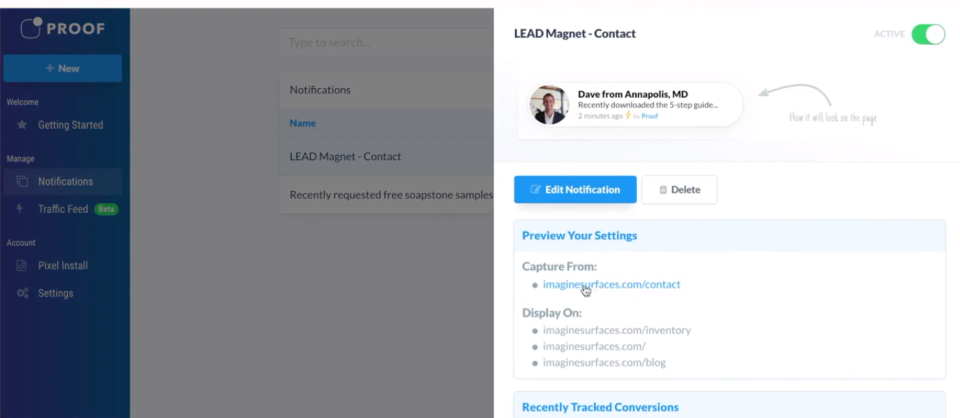Click the Notifications sidebar icon
The width and height of the screenshot is (960, 418).
(22, 182)
